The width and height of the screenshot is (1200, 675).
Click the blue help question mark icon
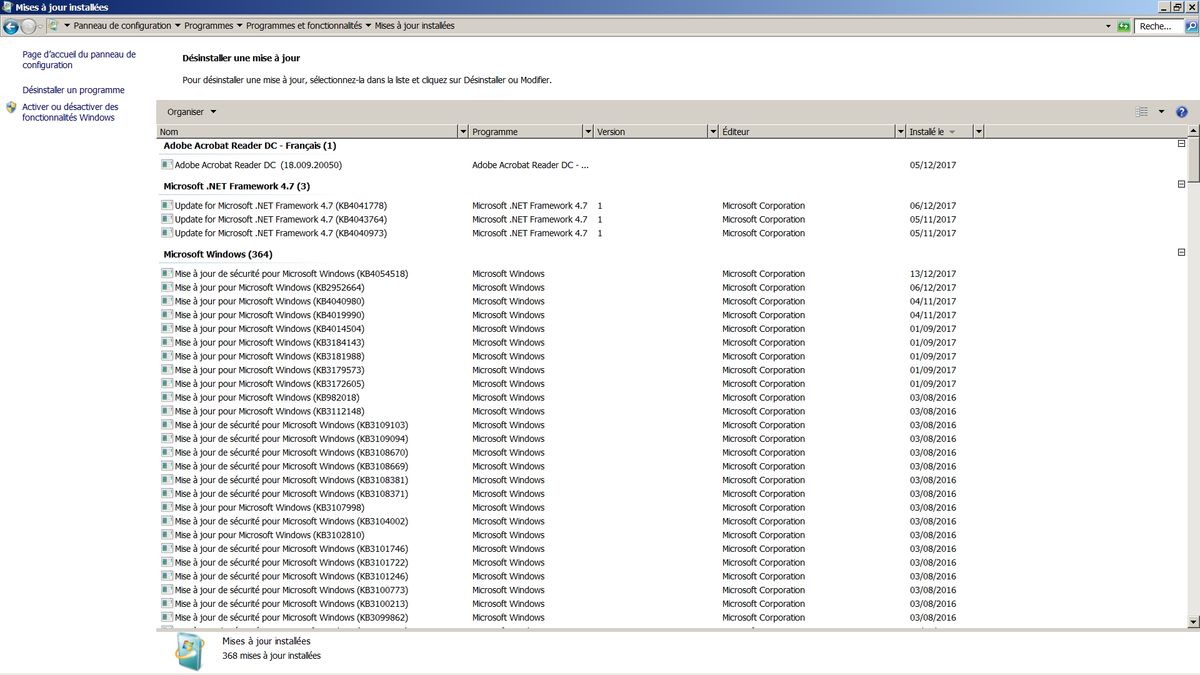click(1181, 112)
